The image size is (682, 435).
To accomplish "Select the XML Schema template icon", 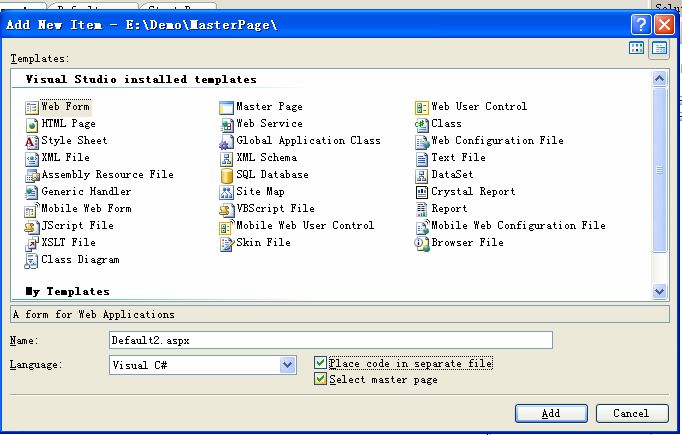I will pos(226,159).
